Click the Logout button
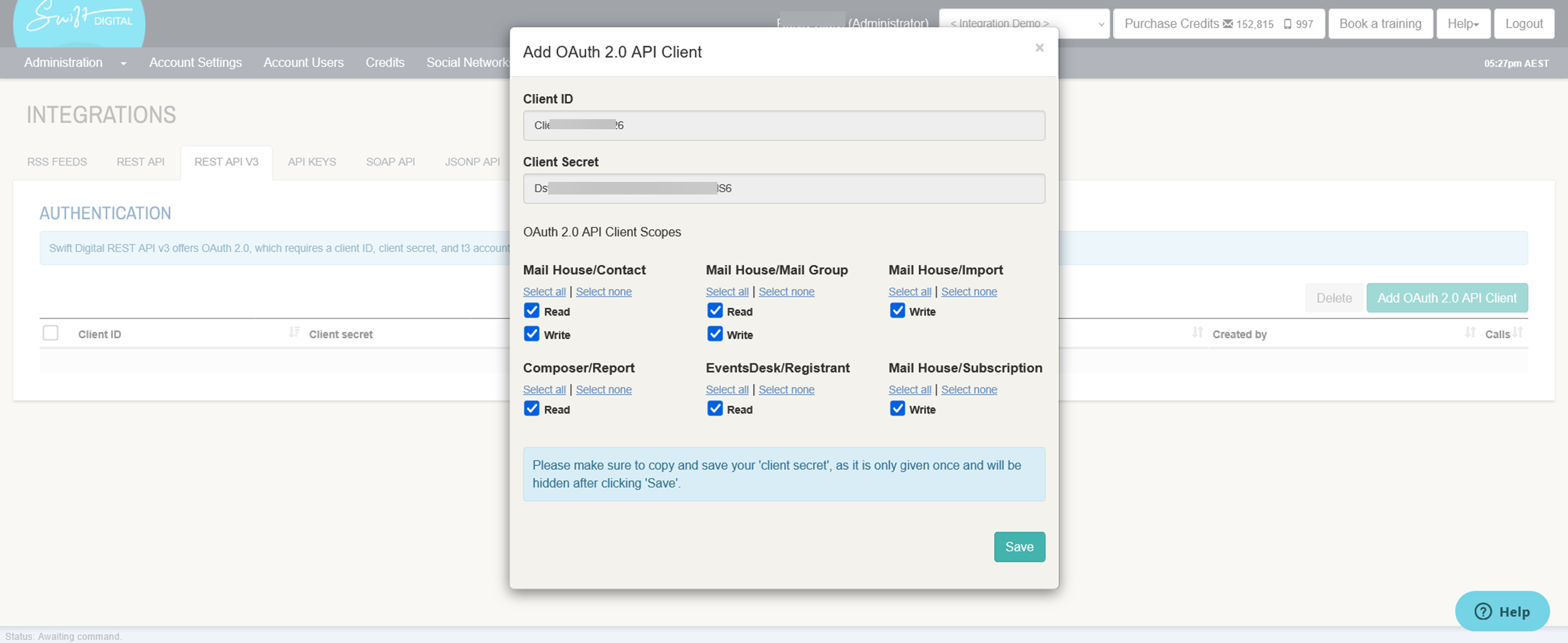This screenshot has width=1568, height=643. coord(1524,24)
